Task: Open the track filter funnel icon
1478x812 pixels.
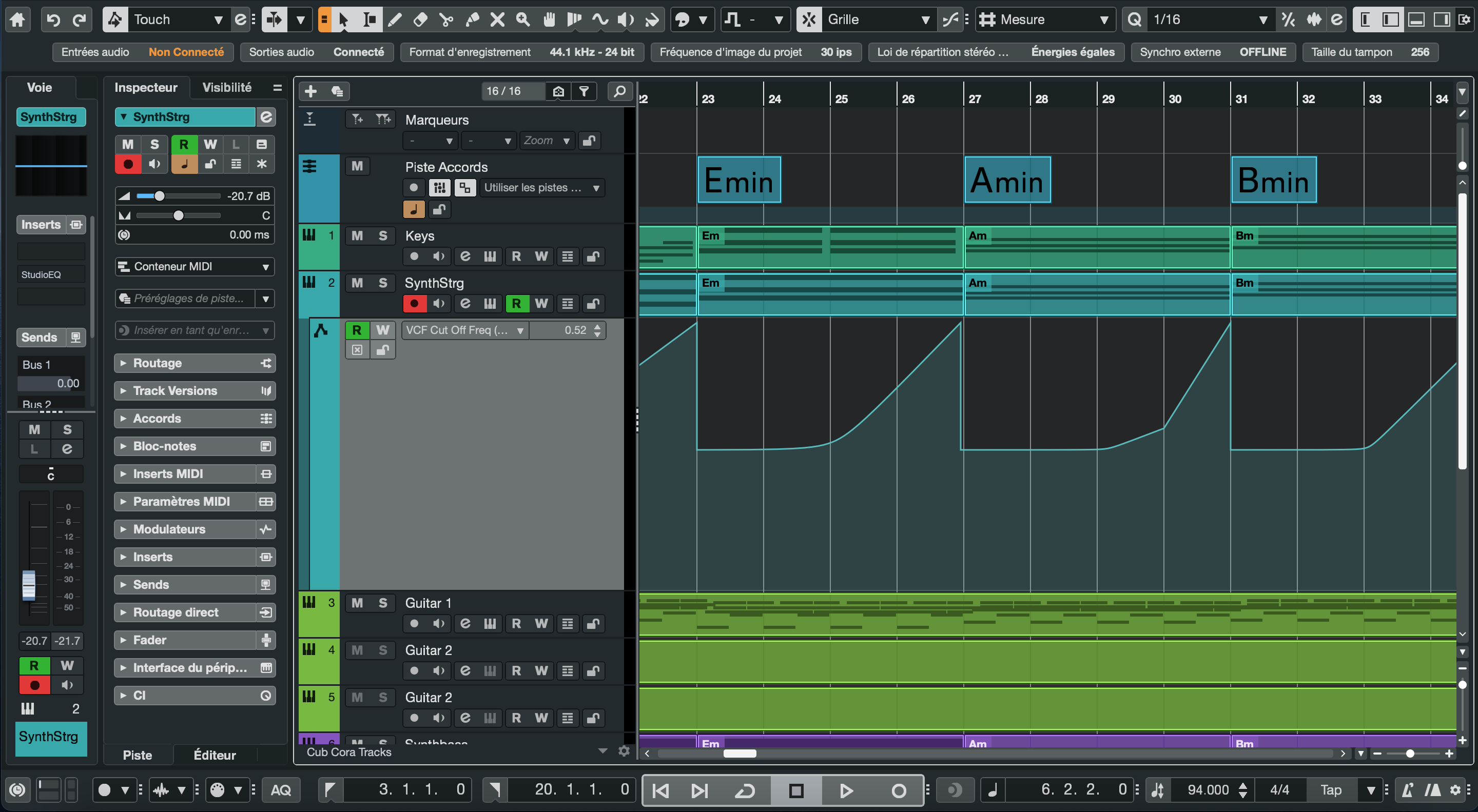Action: tap(584, 91)
